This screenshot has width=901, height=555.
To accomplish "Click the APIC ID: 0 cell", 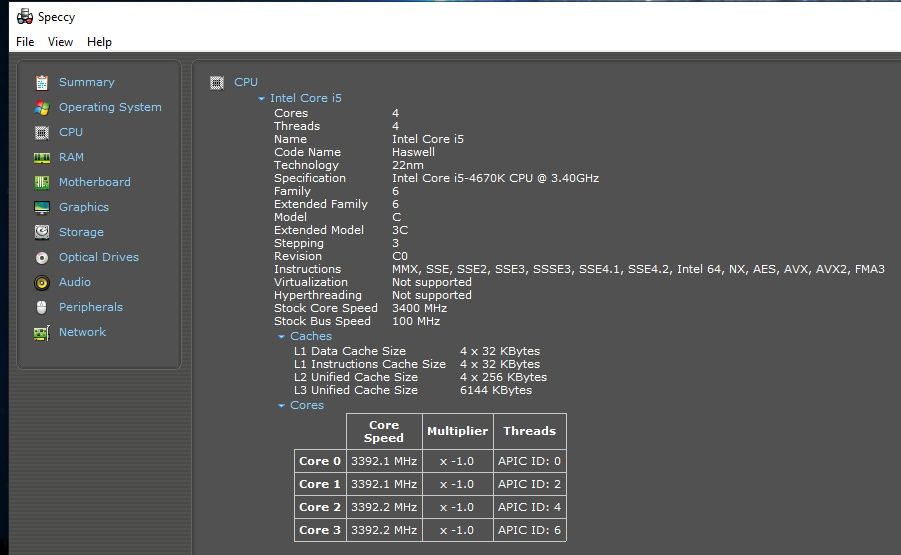I will (530, 461).
